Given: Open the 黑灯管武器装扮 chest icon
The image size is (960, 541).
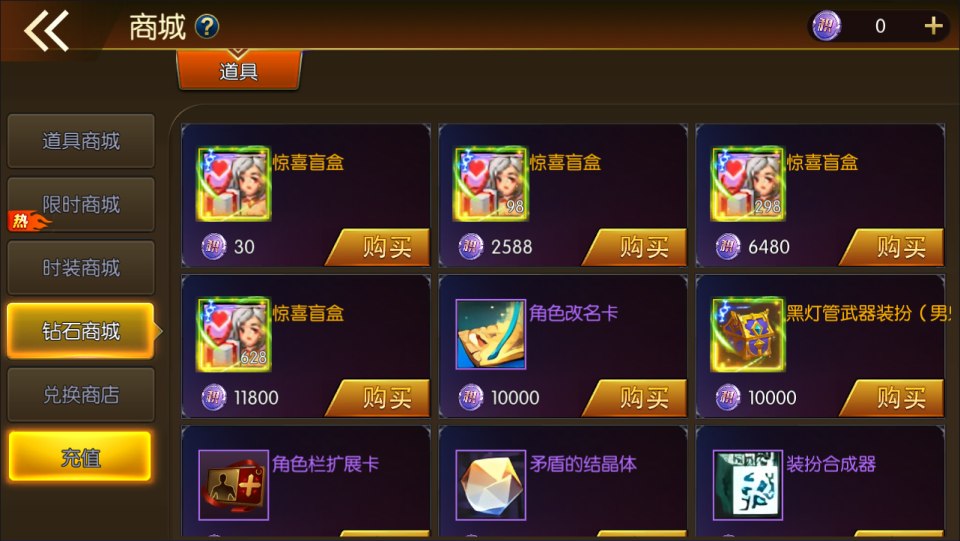Looking at the screenshot, I should click(748, 334).
